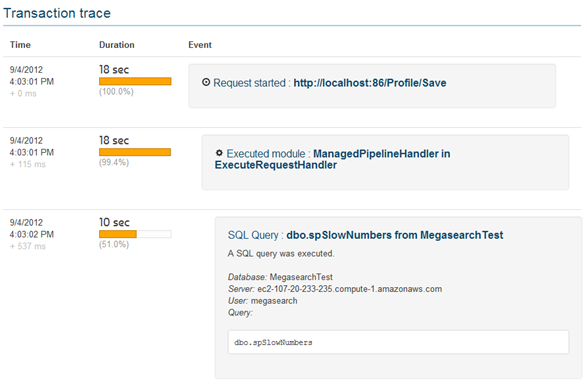587x385 pixels.
Task: Click the server ec2-107-20-233-235.compute-1.amazonaws.com text
Action: 350,289
